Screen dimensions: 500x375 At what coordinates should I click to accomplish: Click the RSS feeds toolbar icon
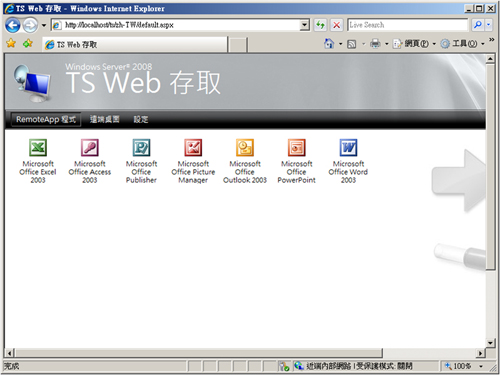point(352,44)
